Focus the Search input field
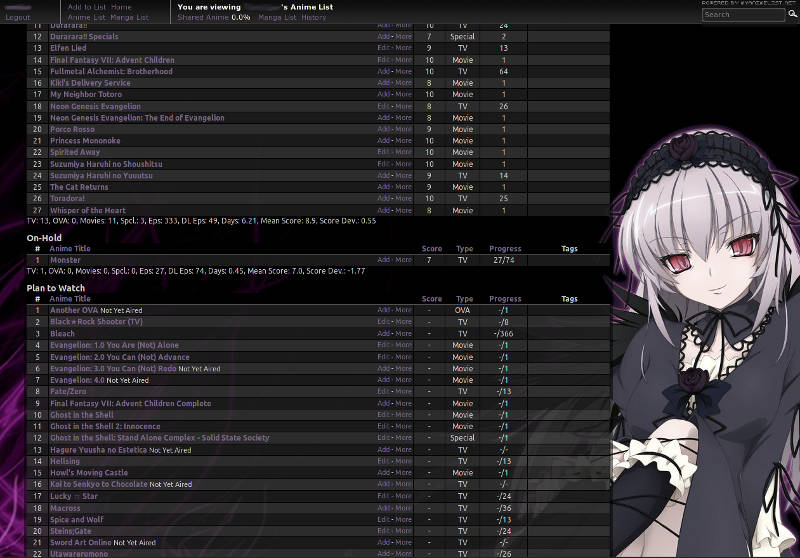This screenshot has width=800, height=558. (x=743, y=15)
